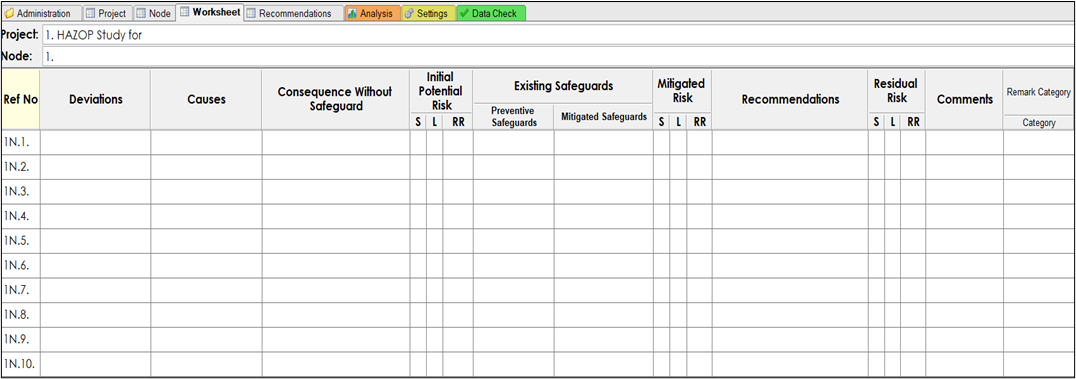The image size is (1076, 379).
Task: Select row 1N.9. reference cell
Action: pyautogui.click(x=21, y=340)
